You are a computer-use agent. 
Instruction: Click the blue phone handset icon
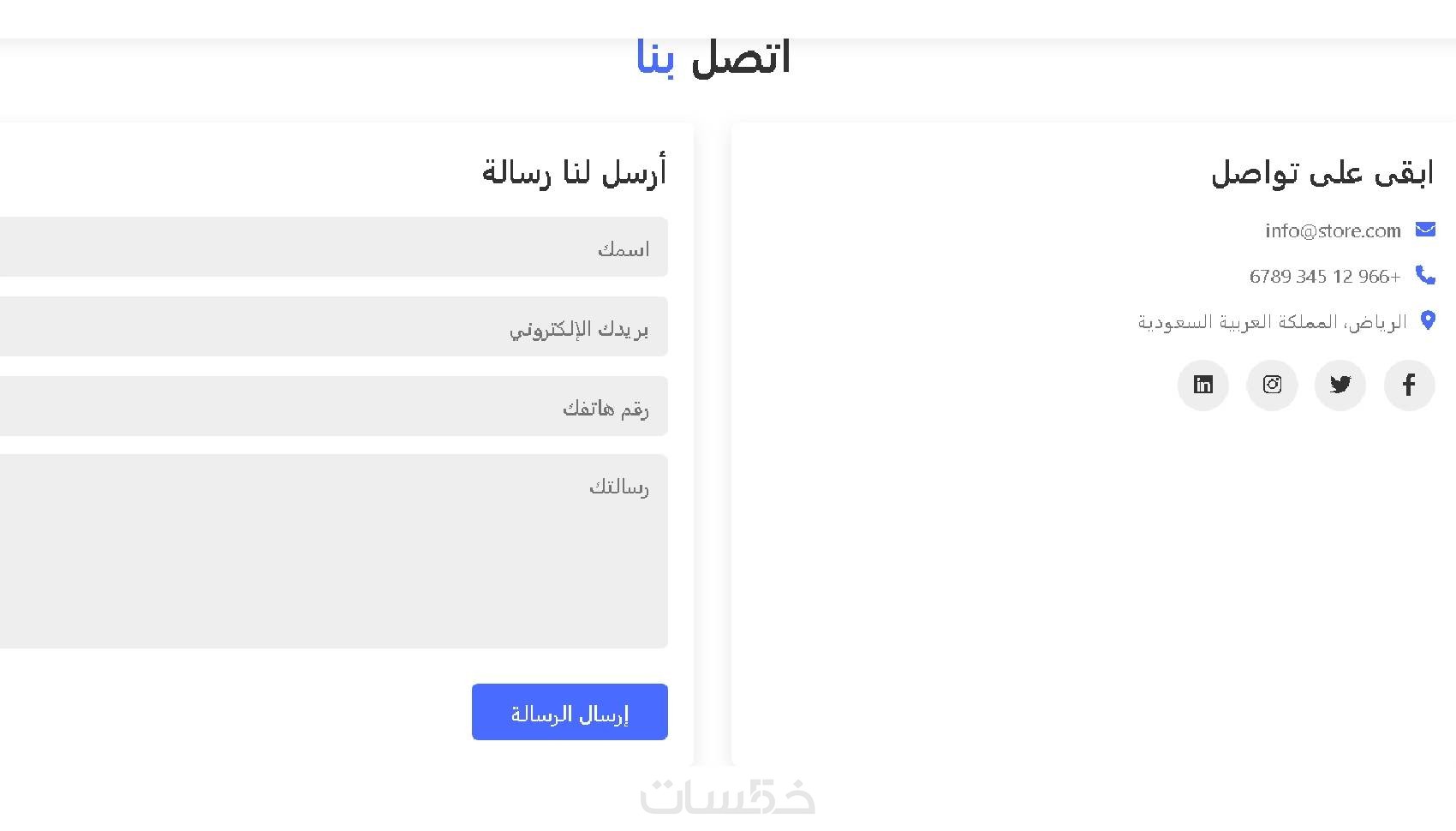(x=1425, y=275)
